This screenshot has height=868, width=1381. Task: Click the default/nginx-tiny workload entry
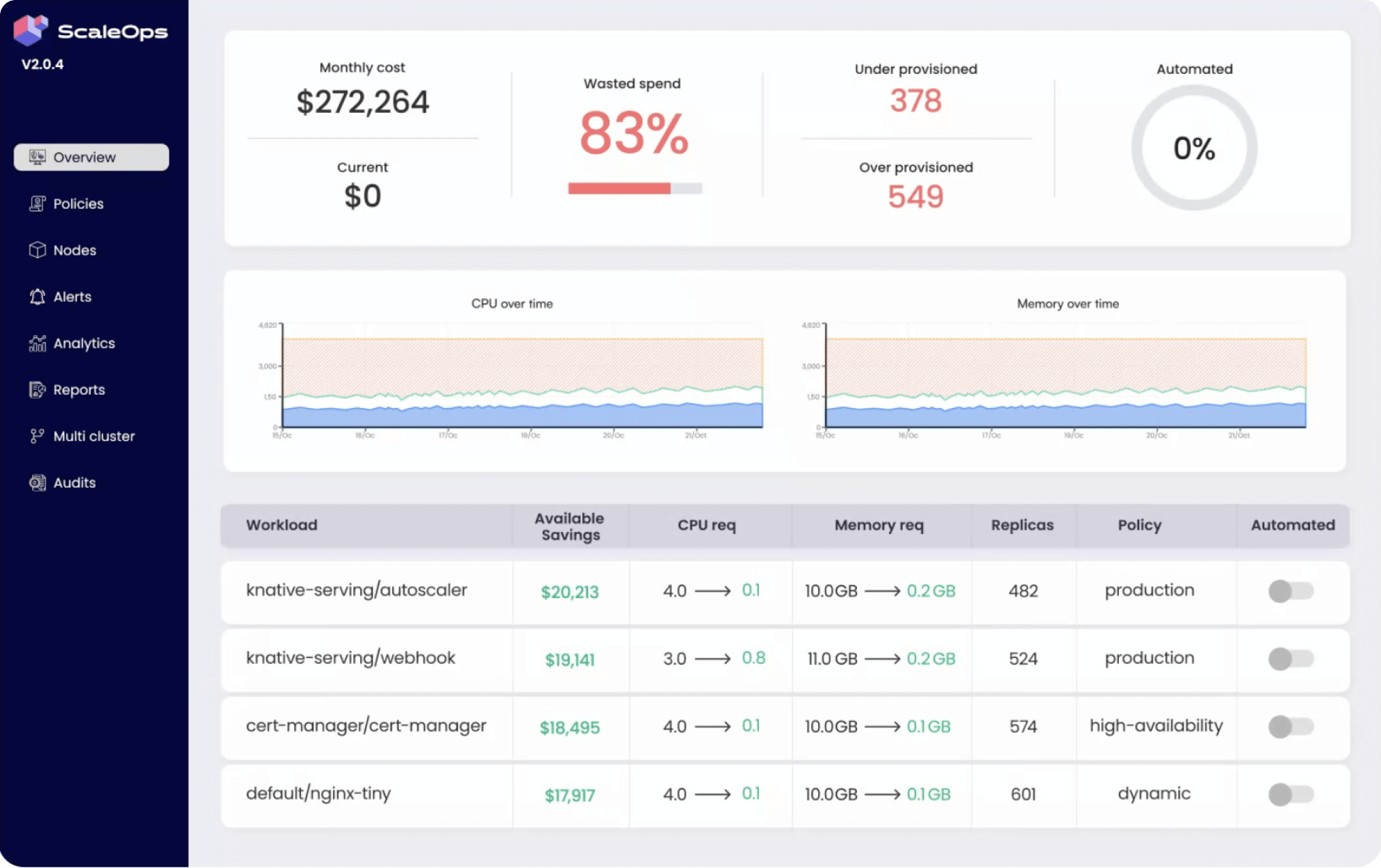(x=318, y=794)
